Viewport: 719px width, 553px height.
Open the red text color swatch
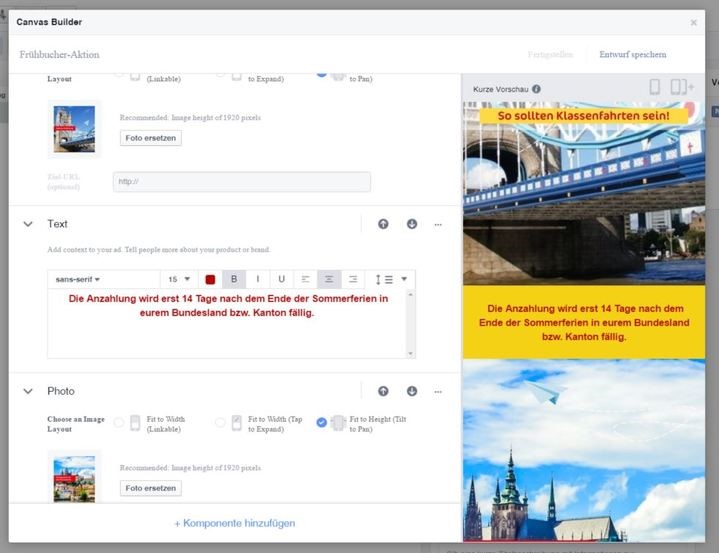pos(210,280)
